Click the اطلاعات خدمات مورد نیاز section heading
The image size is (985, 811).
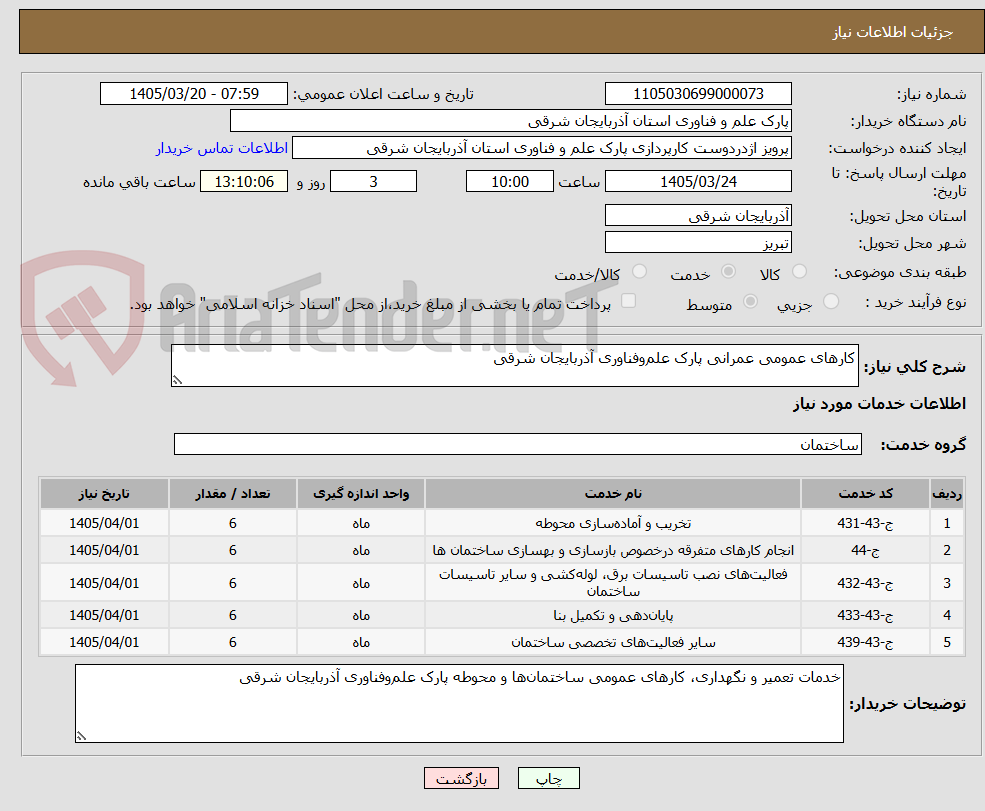879,404
